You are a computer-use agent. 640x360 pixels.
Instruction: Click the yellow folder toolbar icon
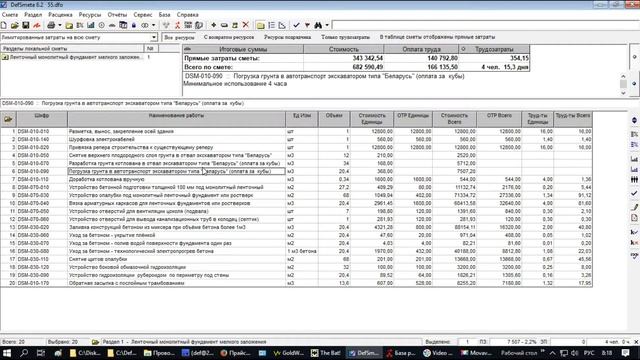[260, 25]
